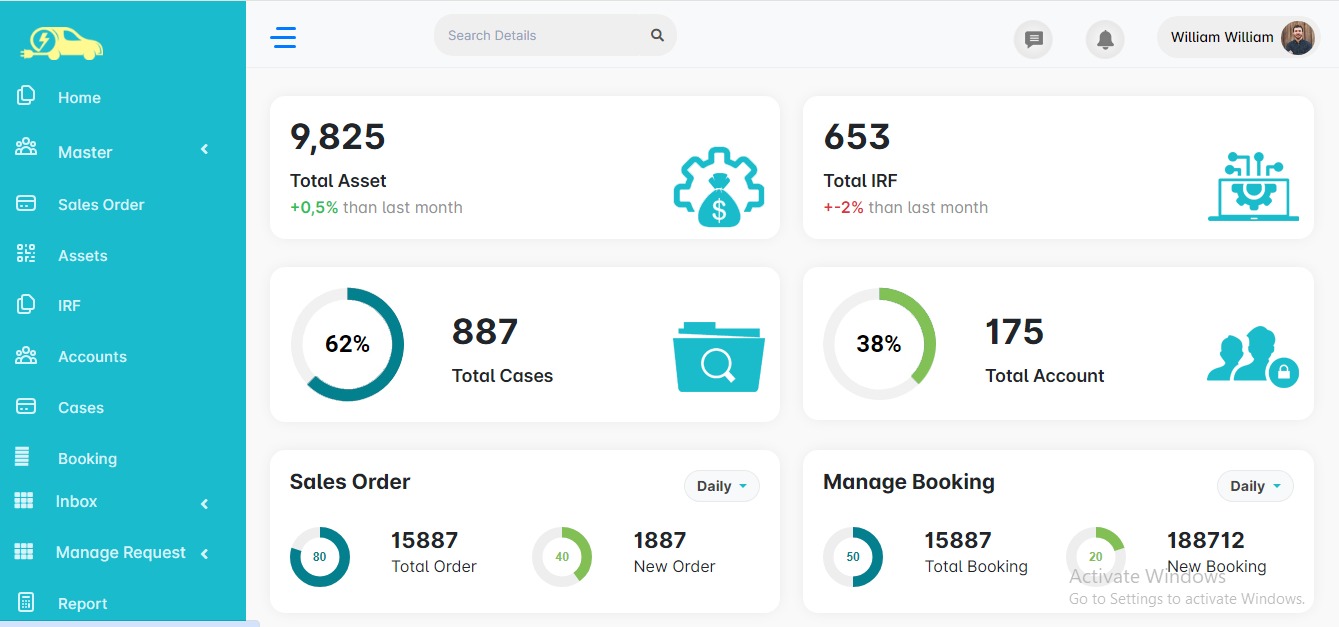Open the William William profile button
The width and height of the screenshot is (1339, 627).
tap(1238, 38)
